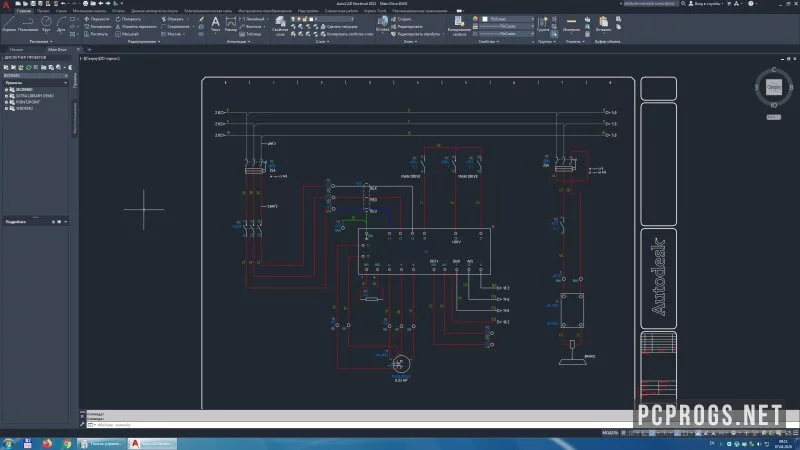Click the sign in to services button

click(x=706, y=4)
